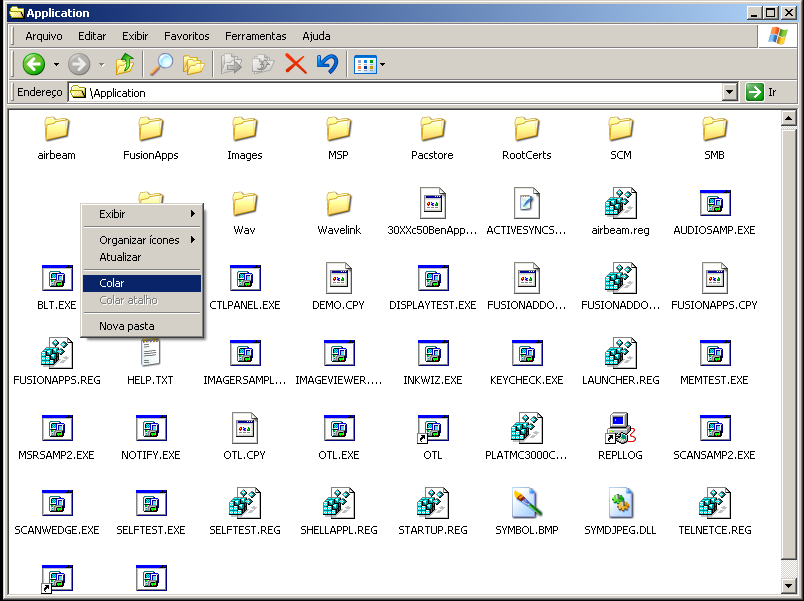Select the LAUNCHER.REG file
The height and width of the screenshot is (601, 804).
click(x=620, y=353)
